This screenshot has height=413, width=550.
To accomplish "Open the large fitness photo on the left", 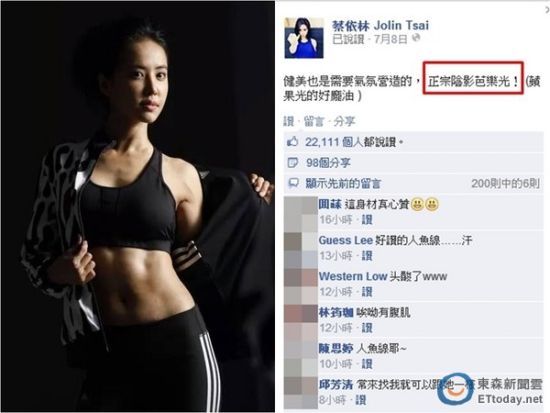I will pyautogui.click(x=138, y=206).
